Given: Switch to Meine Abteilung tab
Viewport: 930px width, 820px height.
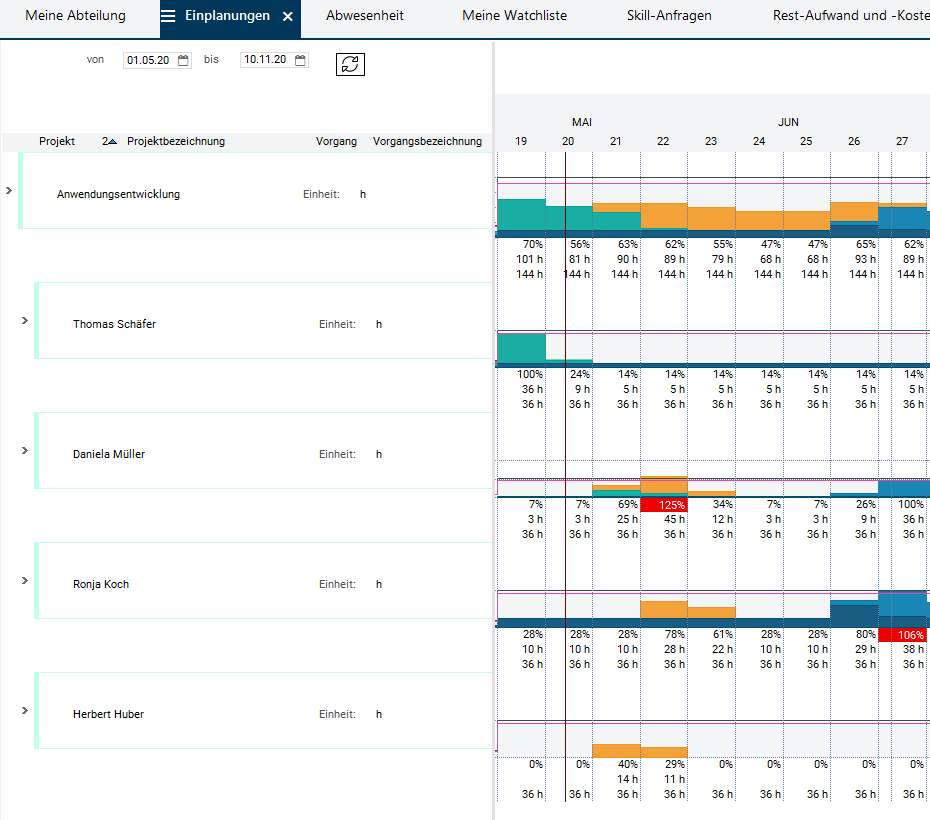Looking at the screenshot, I should point(75,16).
